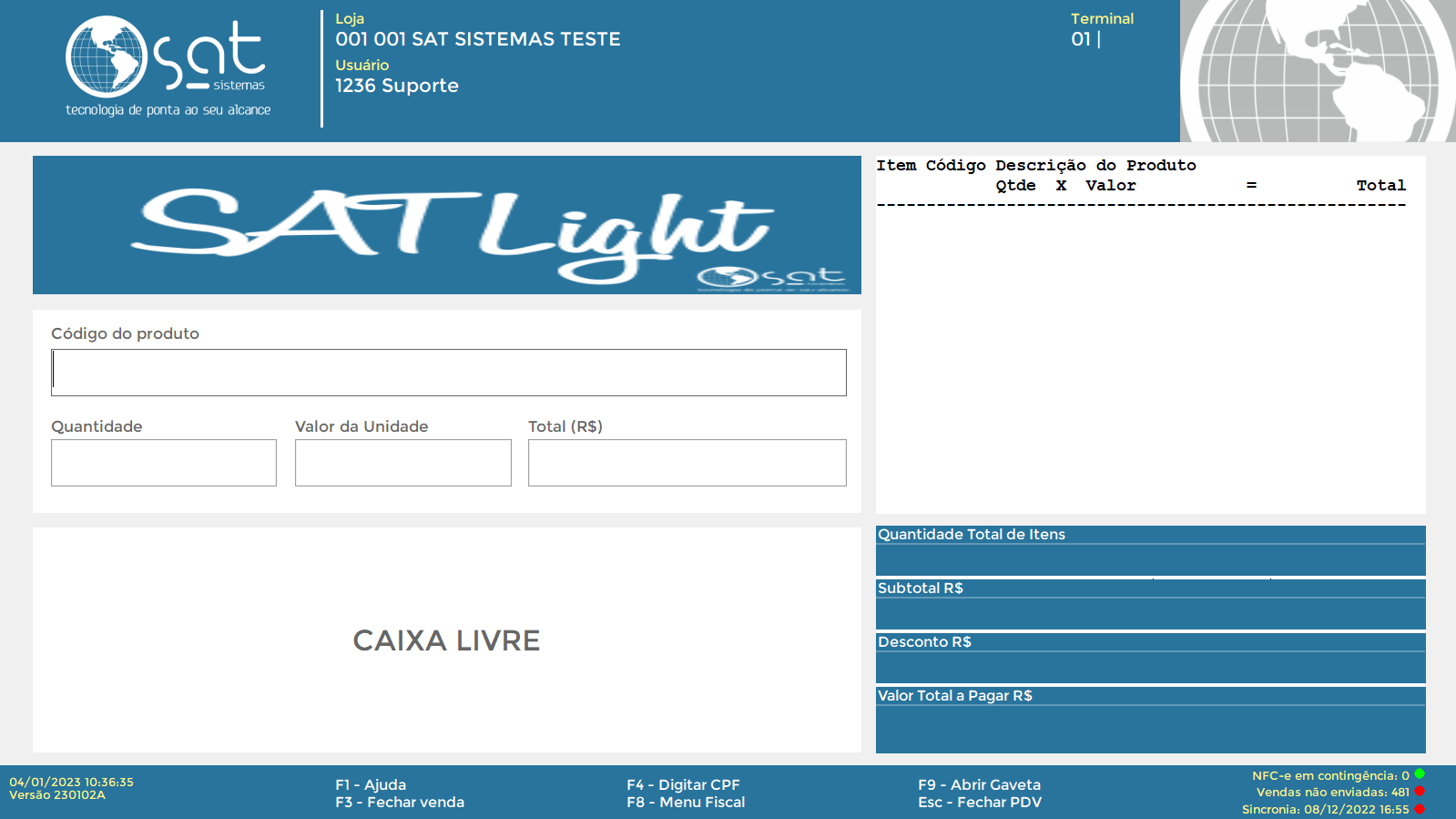1456x819 pixels.
Task: Click the SAT Light banner
Action: [x=446, y=225]
